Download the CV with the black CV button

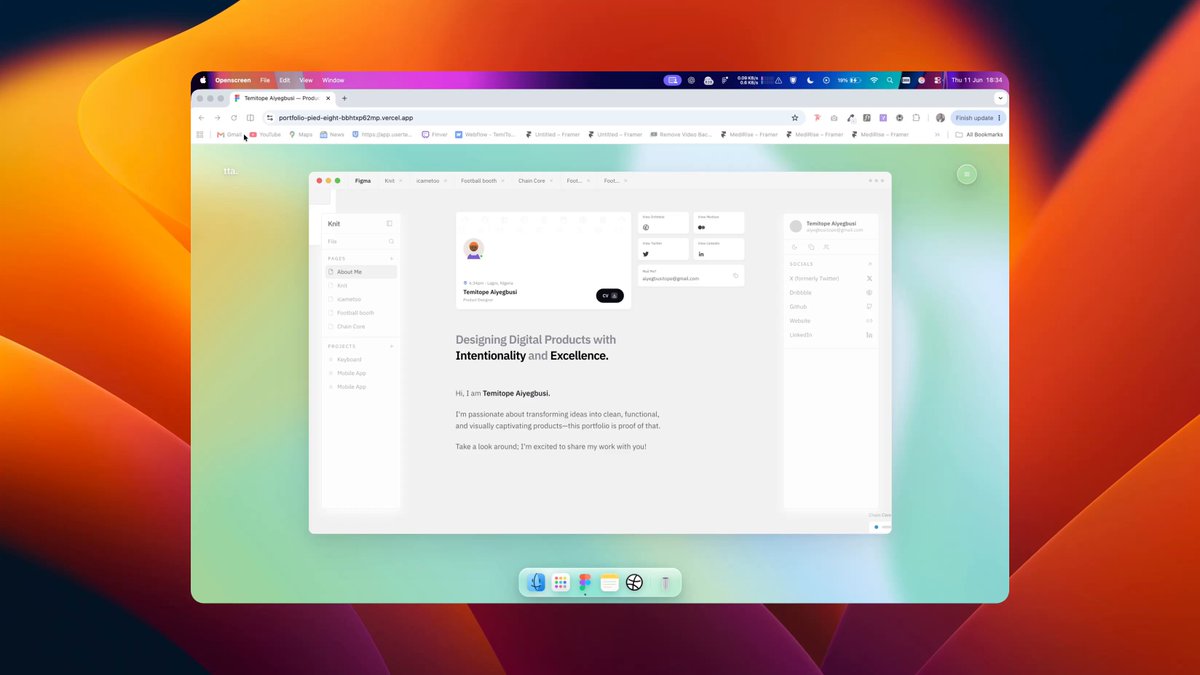610,295
